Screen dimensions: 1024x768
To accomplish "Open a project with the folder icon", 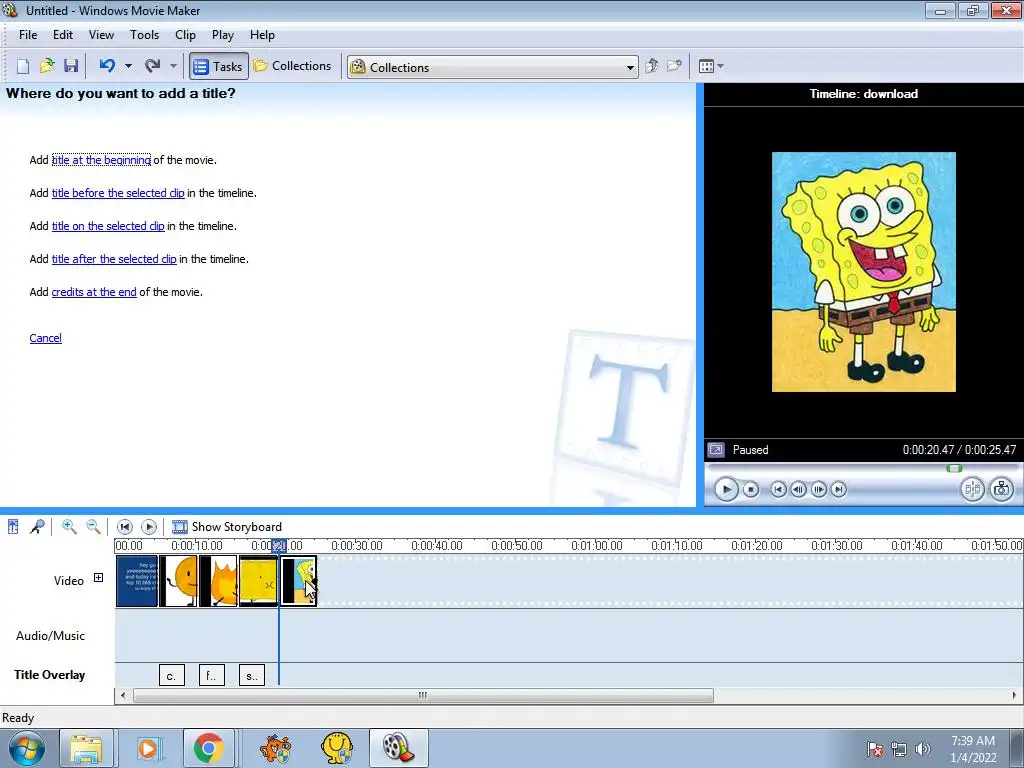I will pos(47,66).
